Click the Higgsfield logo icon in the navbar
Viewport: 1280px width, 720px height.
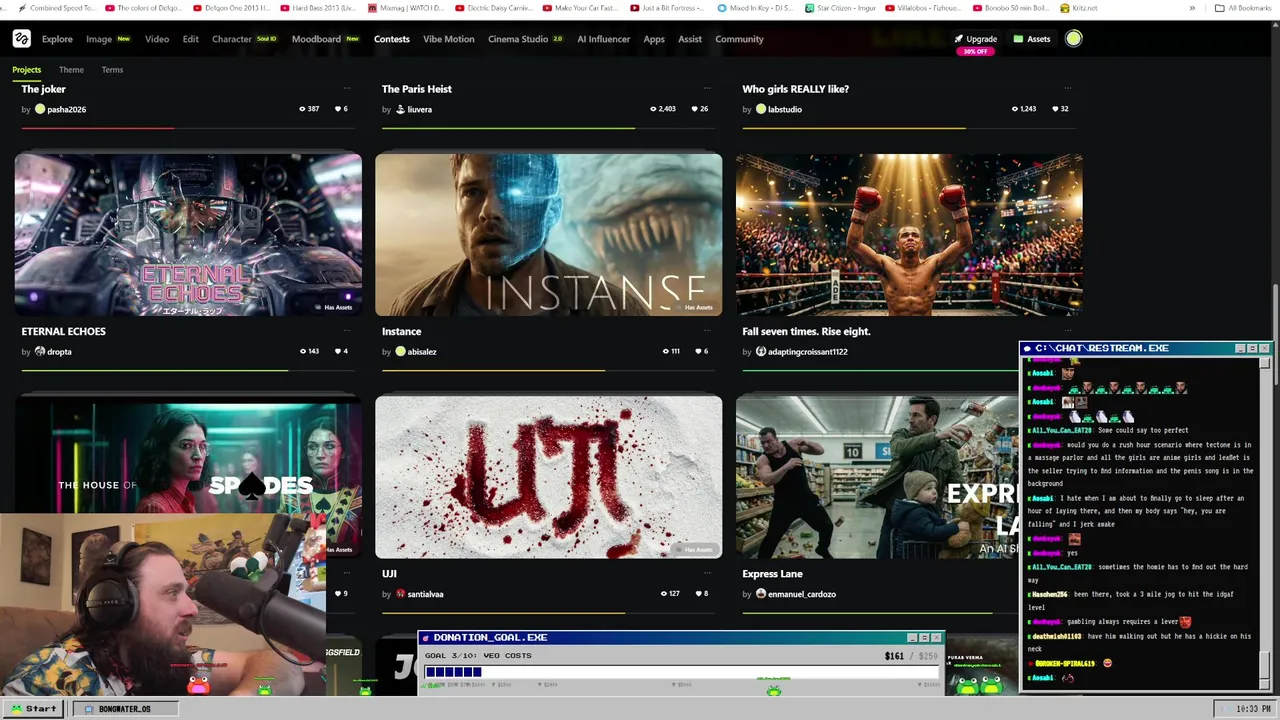22,39
